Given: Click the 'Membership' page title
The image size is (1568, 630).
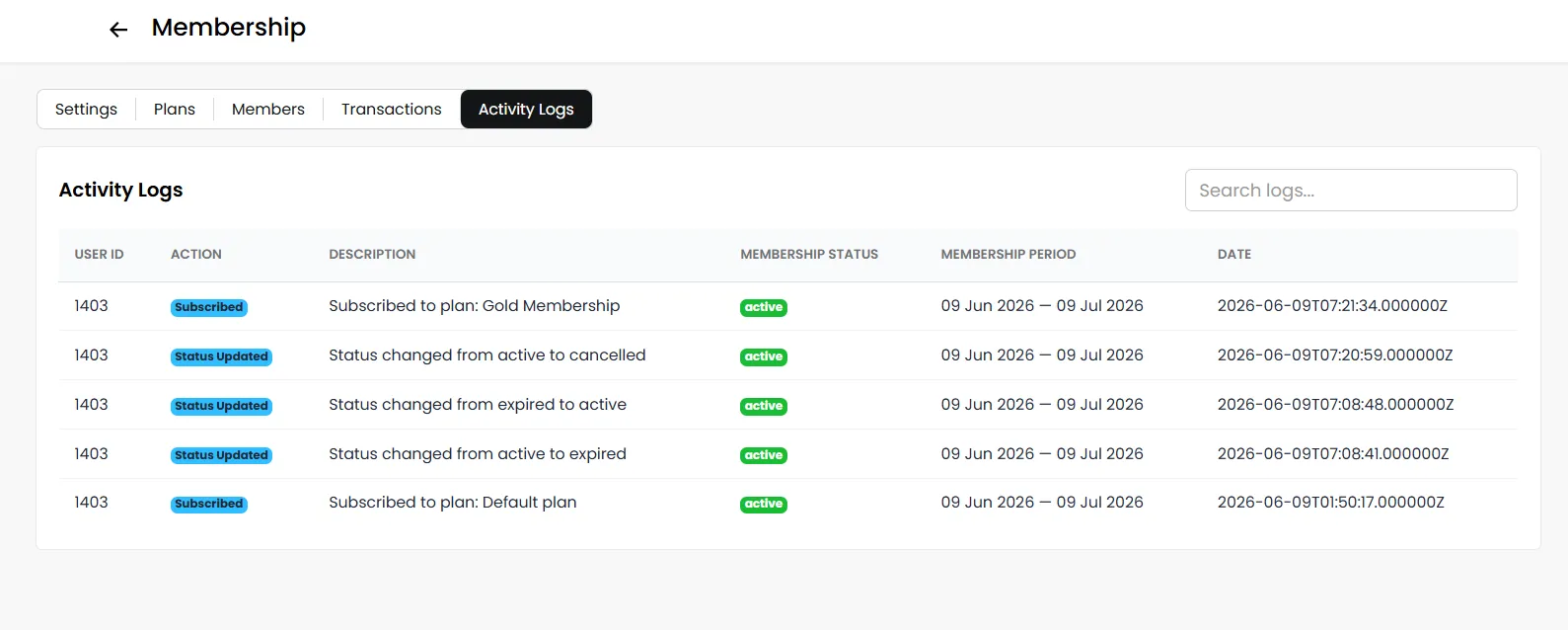Looking at the screenshot, I should 229,28.
